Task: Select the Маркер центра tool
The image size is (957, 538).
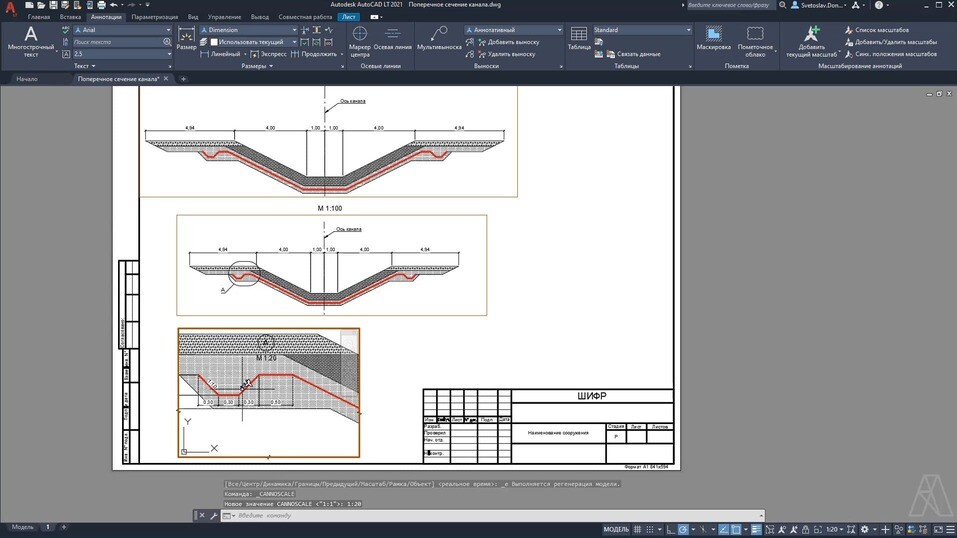Action: [x=359, y=42]
